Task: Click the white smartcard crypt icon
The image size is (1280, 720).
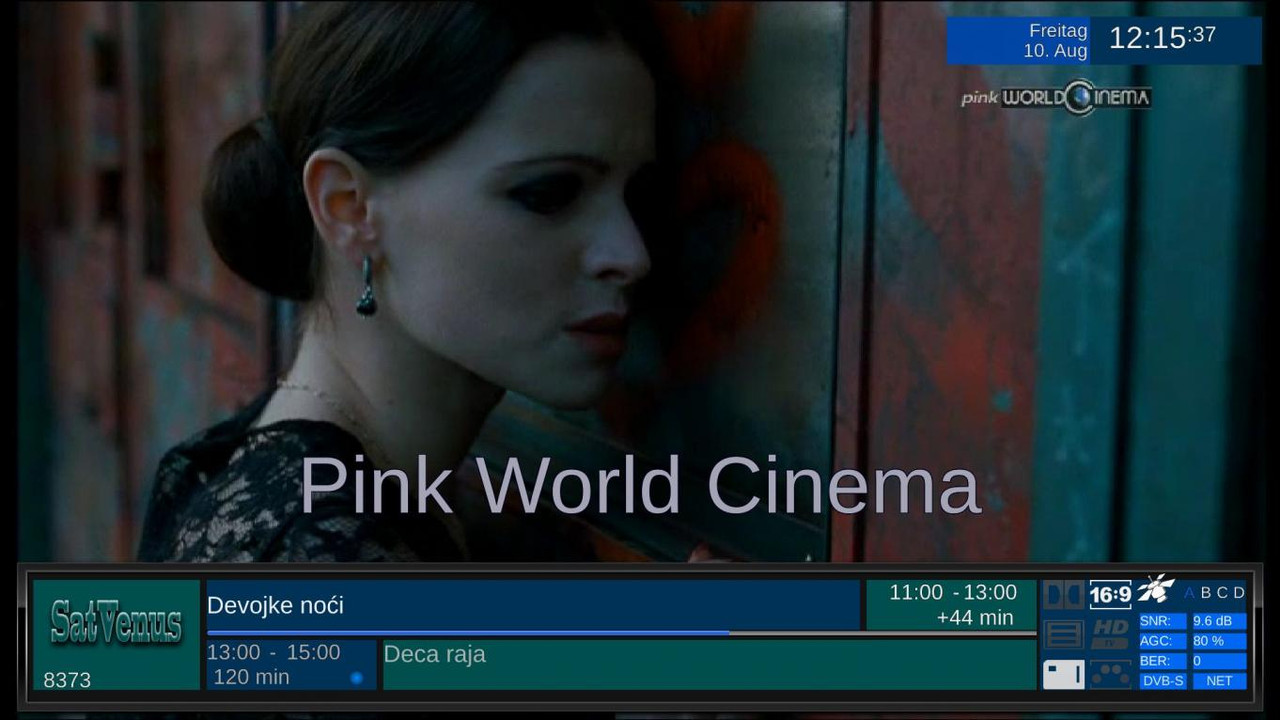Action: (x=1063, y=675)
